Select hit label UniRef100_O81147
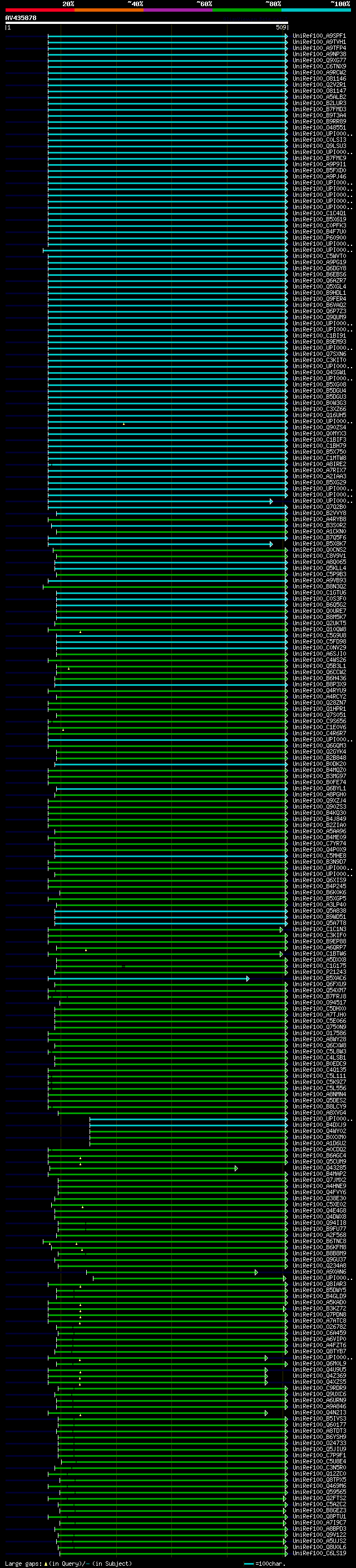 pyautogui.click(x=319, y=91)
